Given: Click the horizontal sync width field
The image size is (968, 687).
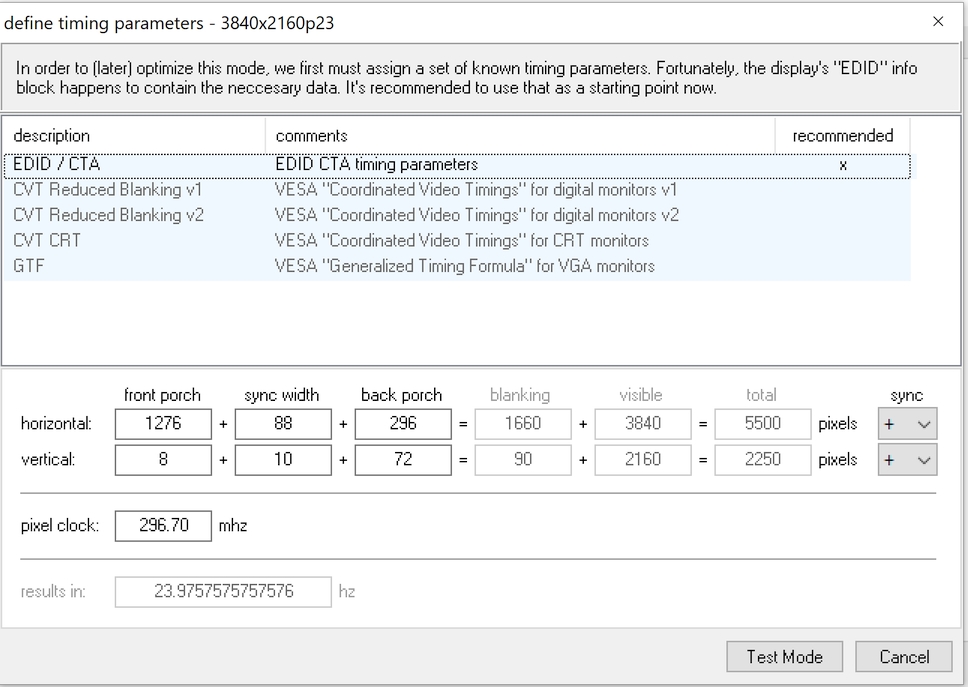Looking at the screenshot, I should [x=283, y=424].
